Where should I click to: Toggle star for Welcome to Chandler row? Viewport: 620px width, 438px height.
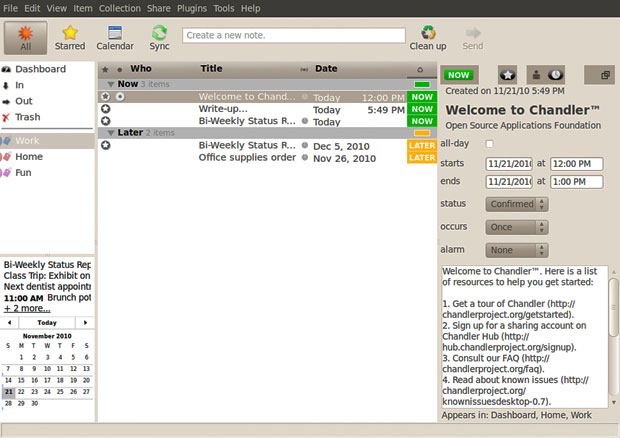pyautogui.click(x=106, y=96)
